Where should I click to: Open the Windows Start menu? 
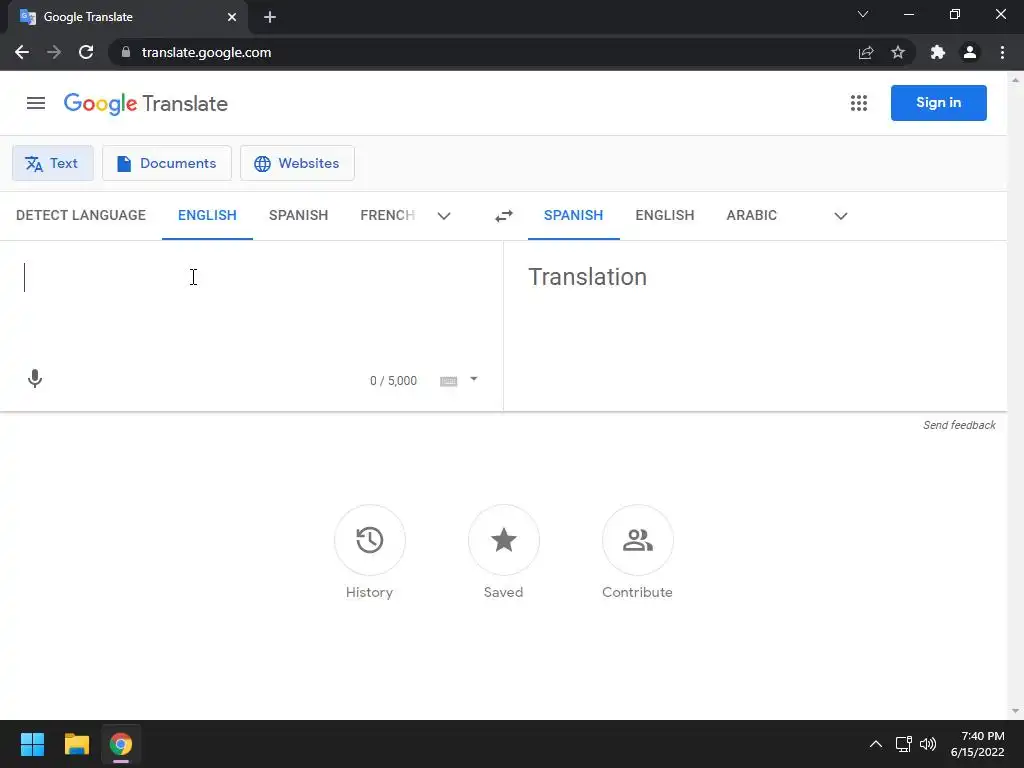(33, 744)
